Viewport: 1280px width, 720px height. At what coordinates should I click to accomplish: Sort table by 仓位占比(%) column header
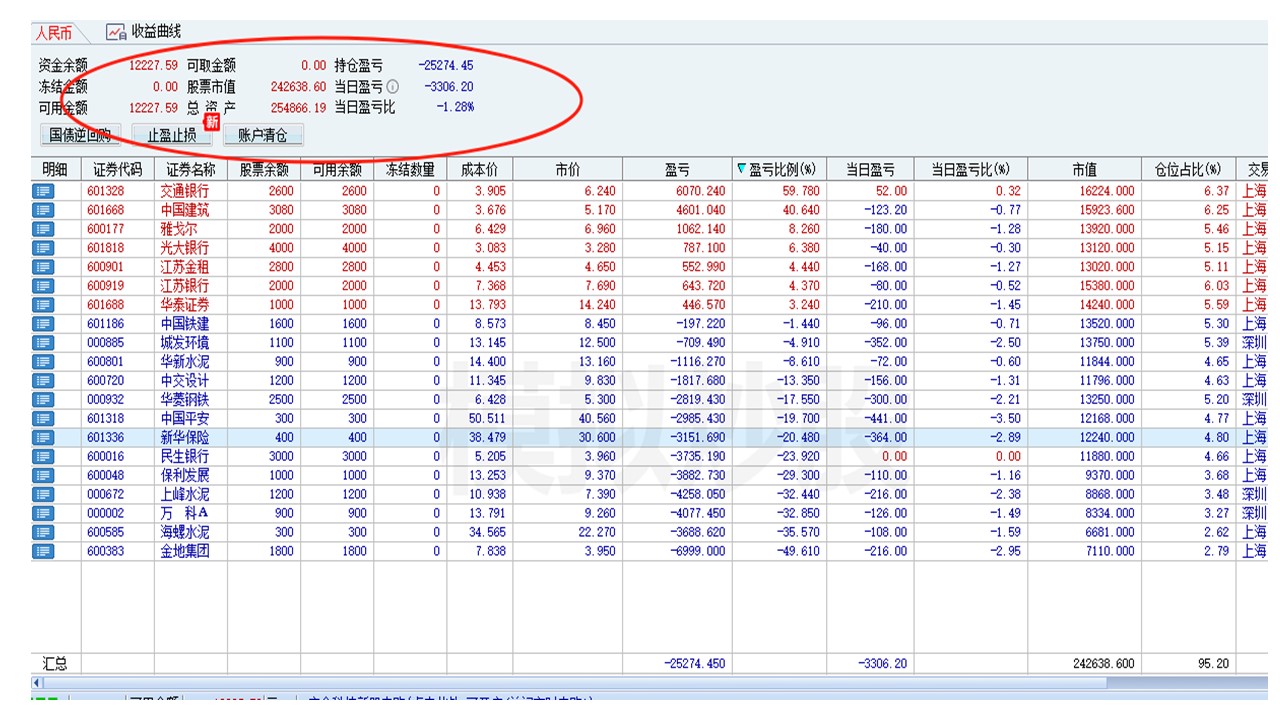click(1188, 170)
